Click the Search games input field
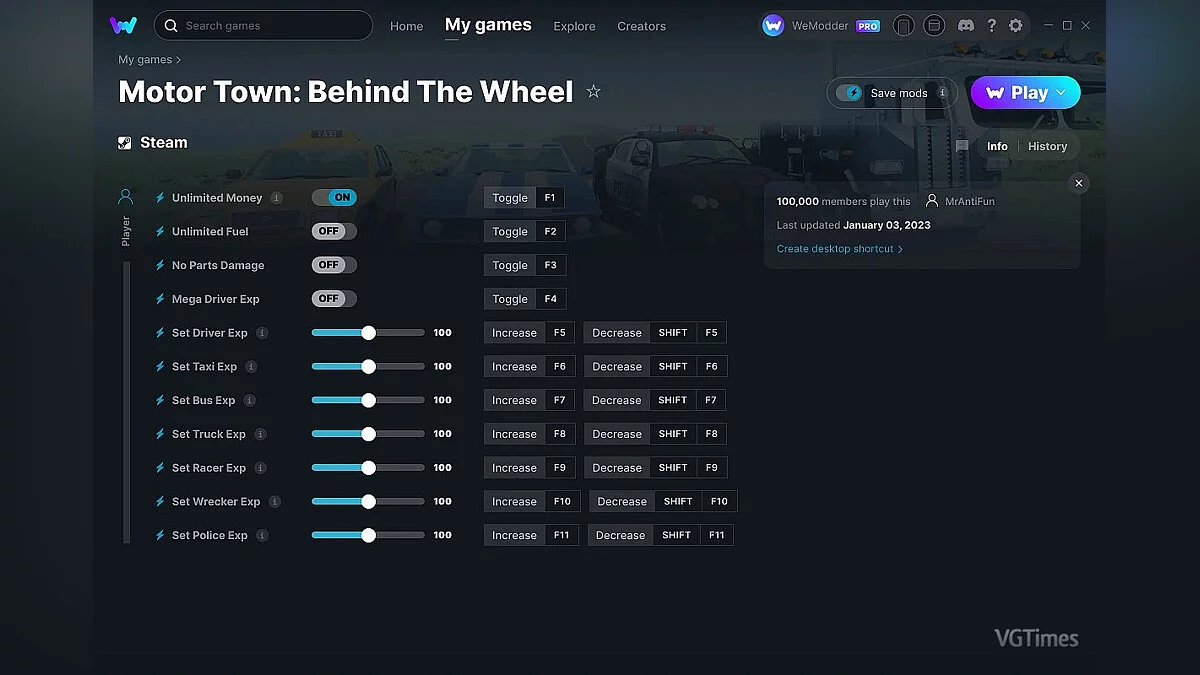Image resolution: width=1200 pixels, height=675 pixels. (x=263, y=25)
